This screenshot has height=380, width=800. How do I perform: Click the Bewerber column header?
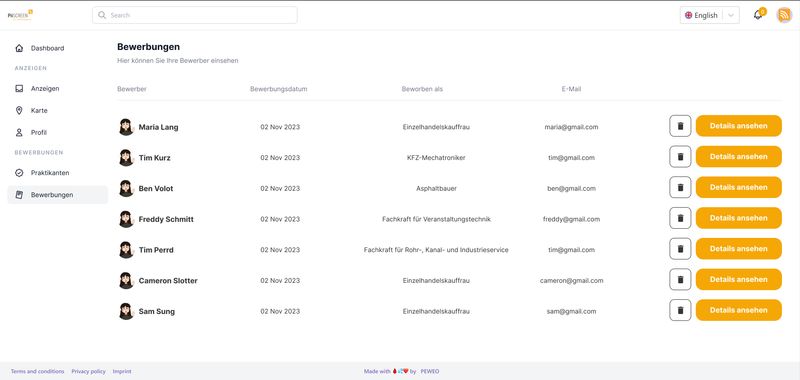[132, 89]
